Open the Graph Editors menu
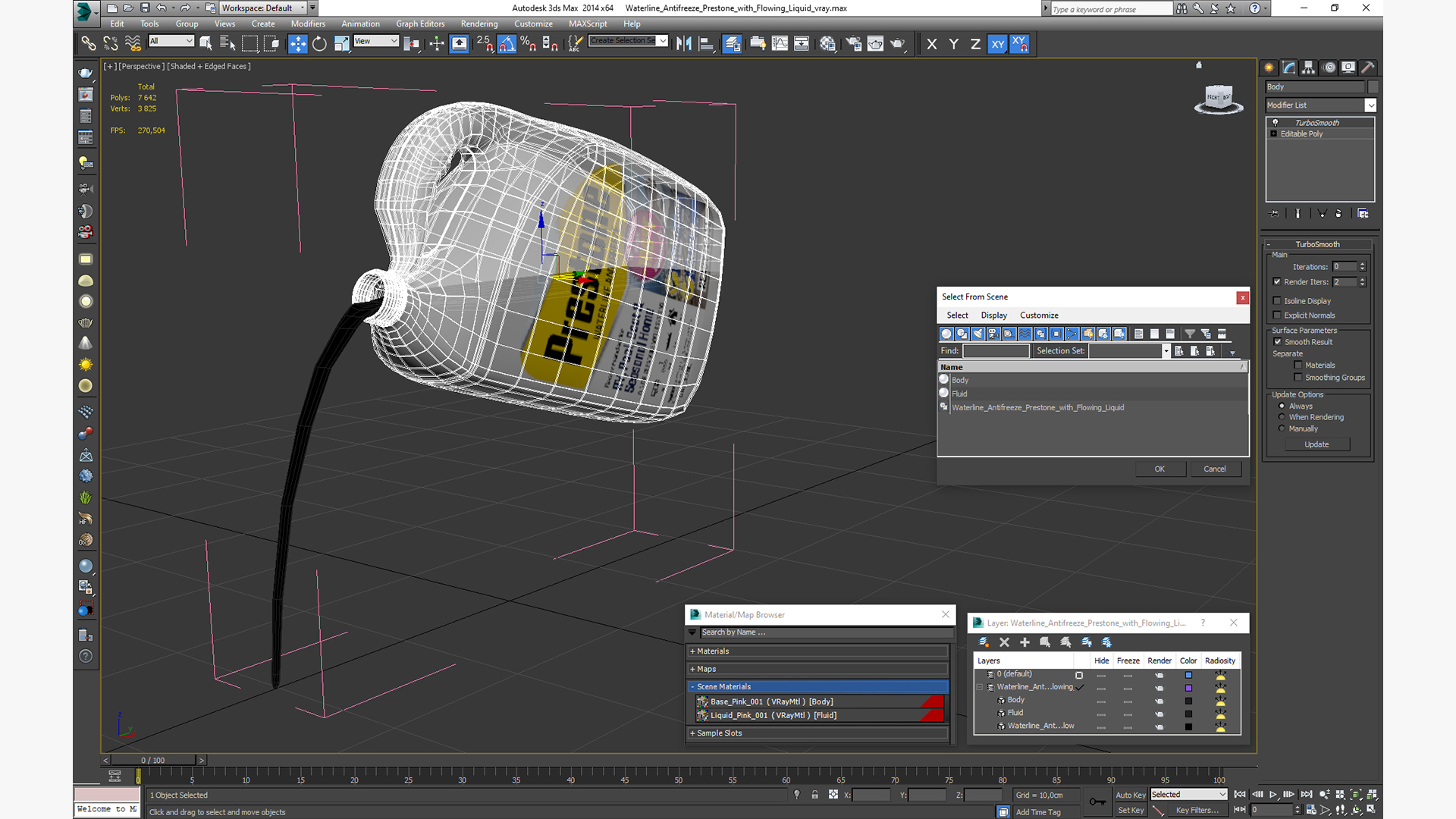Screen dimensions: 1456x819 [x=420, y=24]
